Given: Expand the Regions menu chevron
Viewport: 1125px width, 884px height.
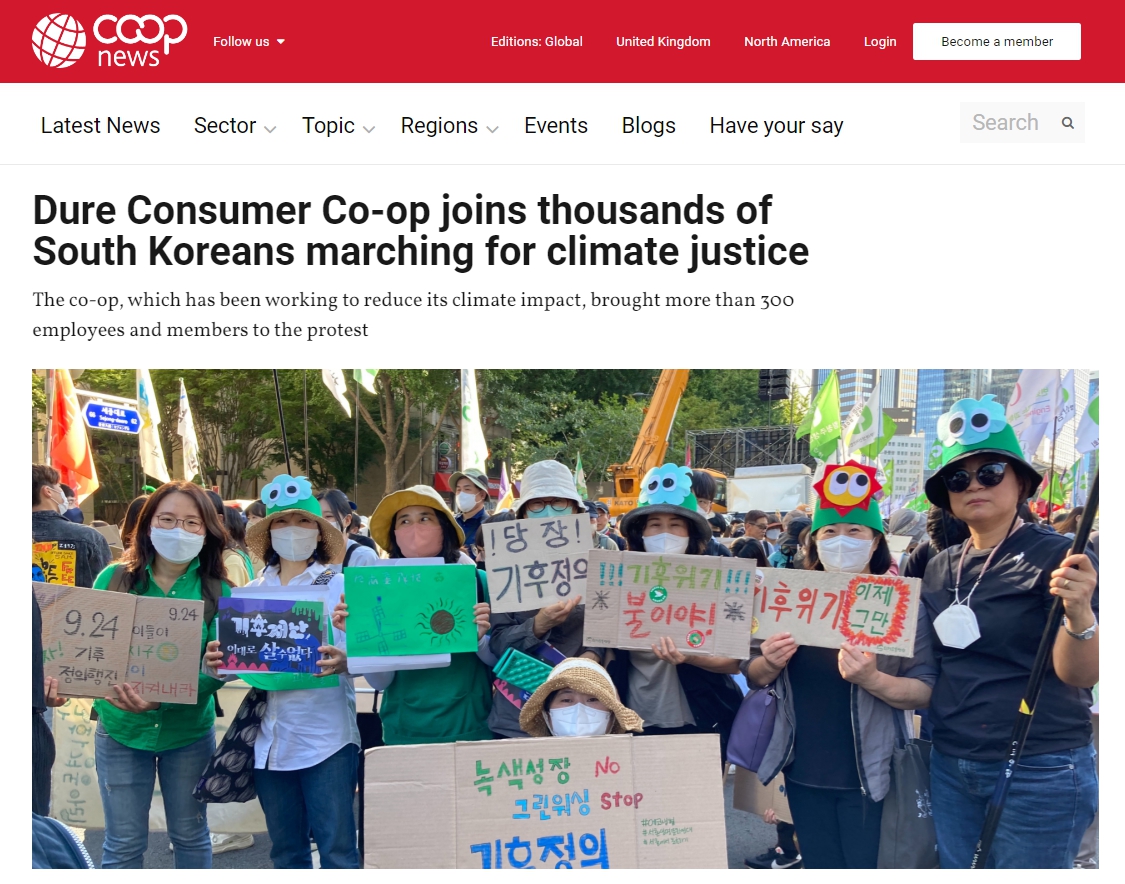Looking at the screenshot, I should click(492, 129).
